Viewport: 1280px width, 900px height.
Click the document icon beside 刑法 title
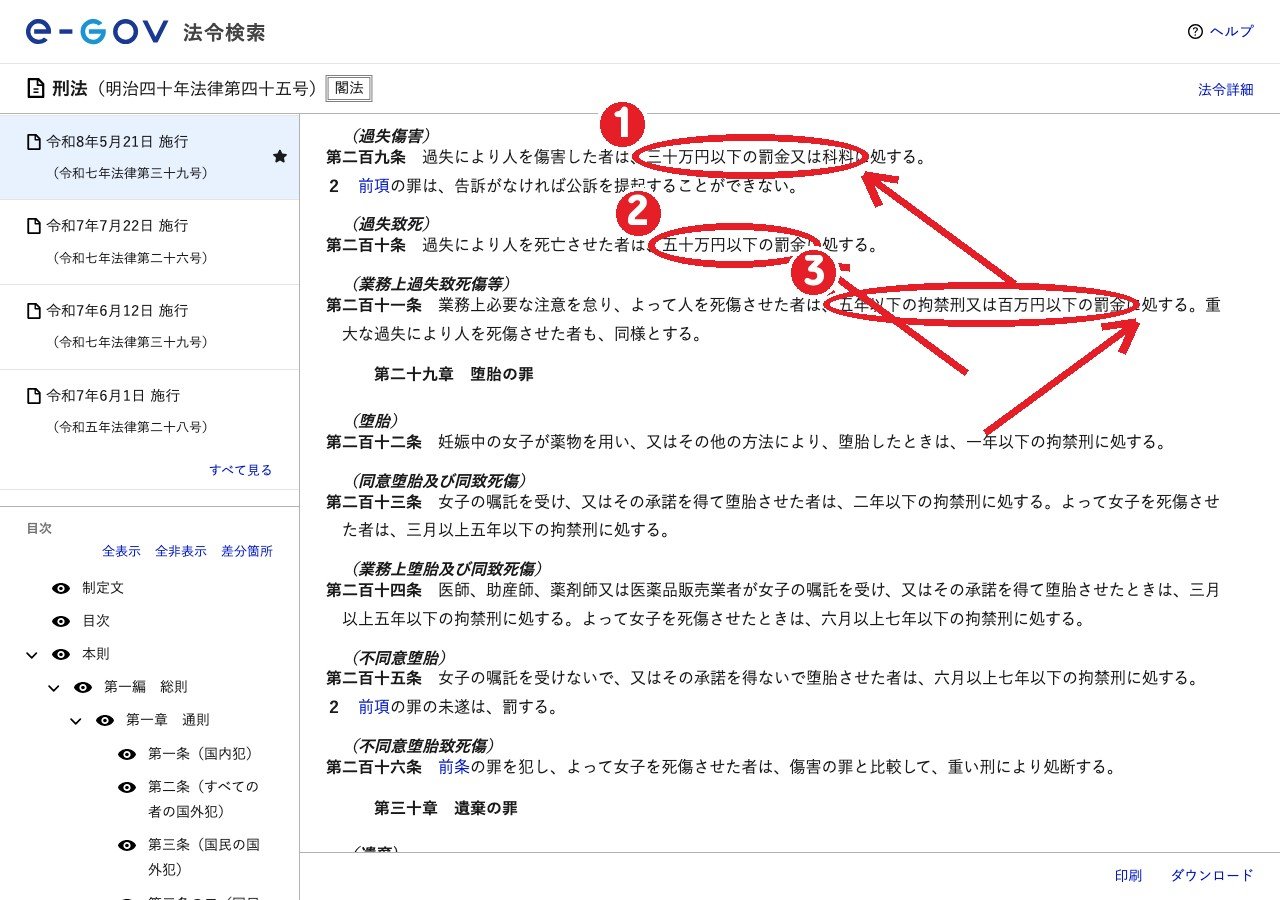point(36,89)
